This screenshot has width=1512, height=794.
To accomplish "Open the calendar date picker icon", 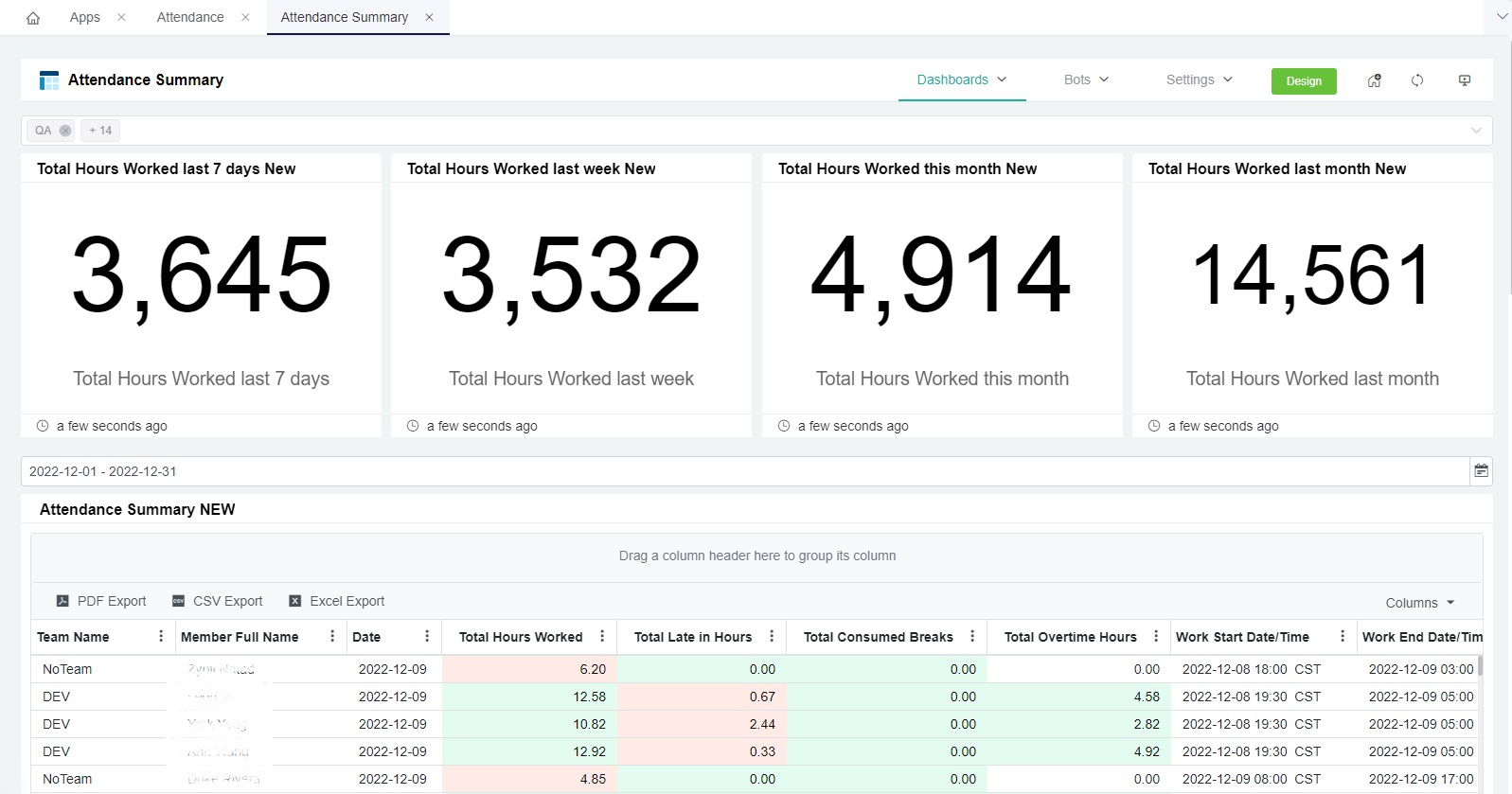I will pyautogui.click(x=1481, y=470).
